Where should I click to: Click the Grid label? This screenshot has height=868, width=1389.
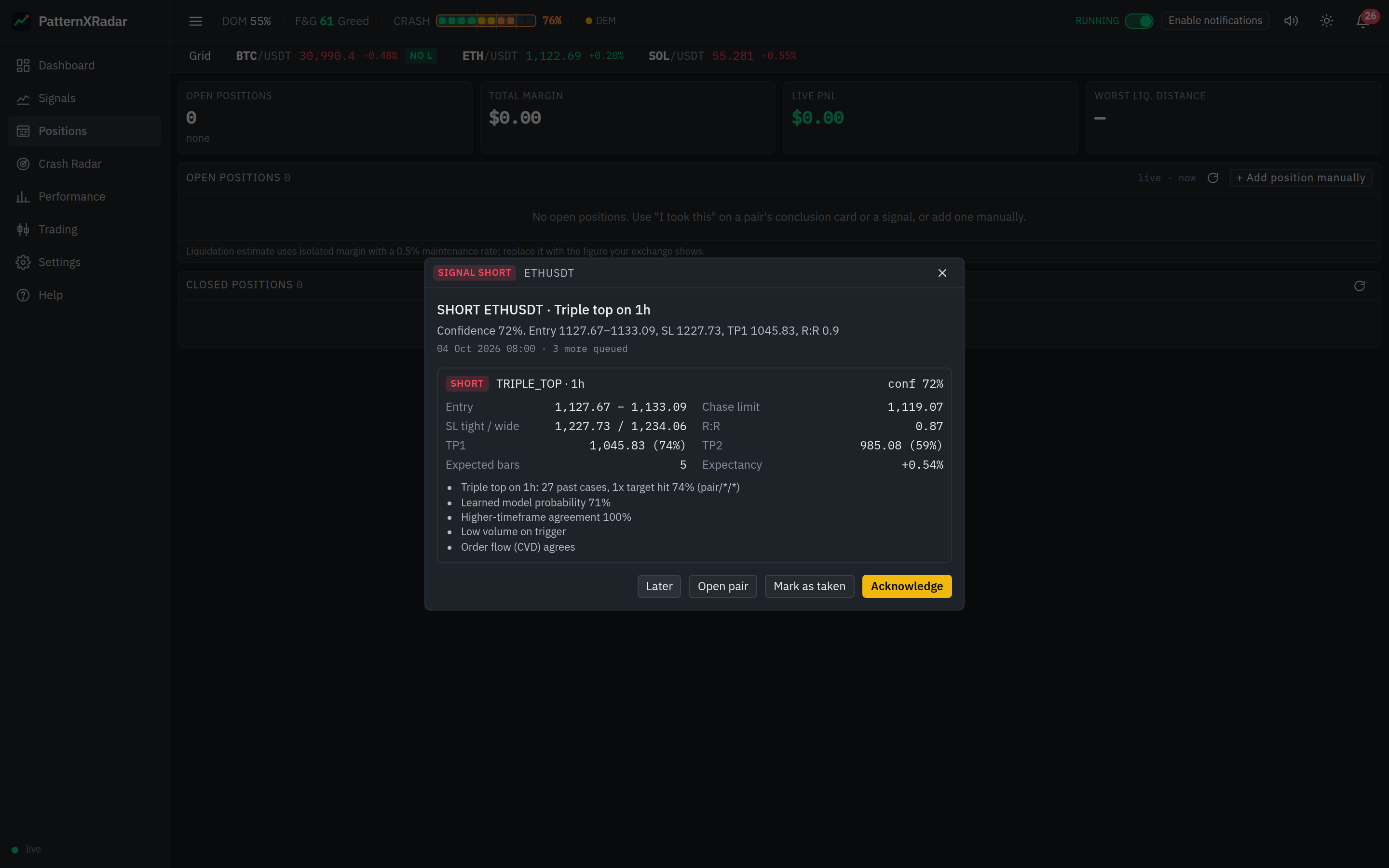click(x=200, y=55)
